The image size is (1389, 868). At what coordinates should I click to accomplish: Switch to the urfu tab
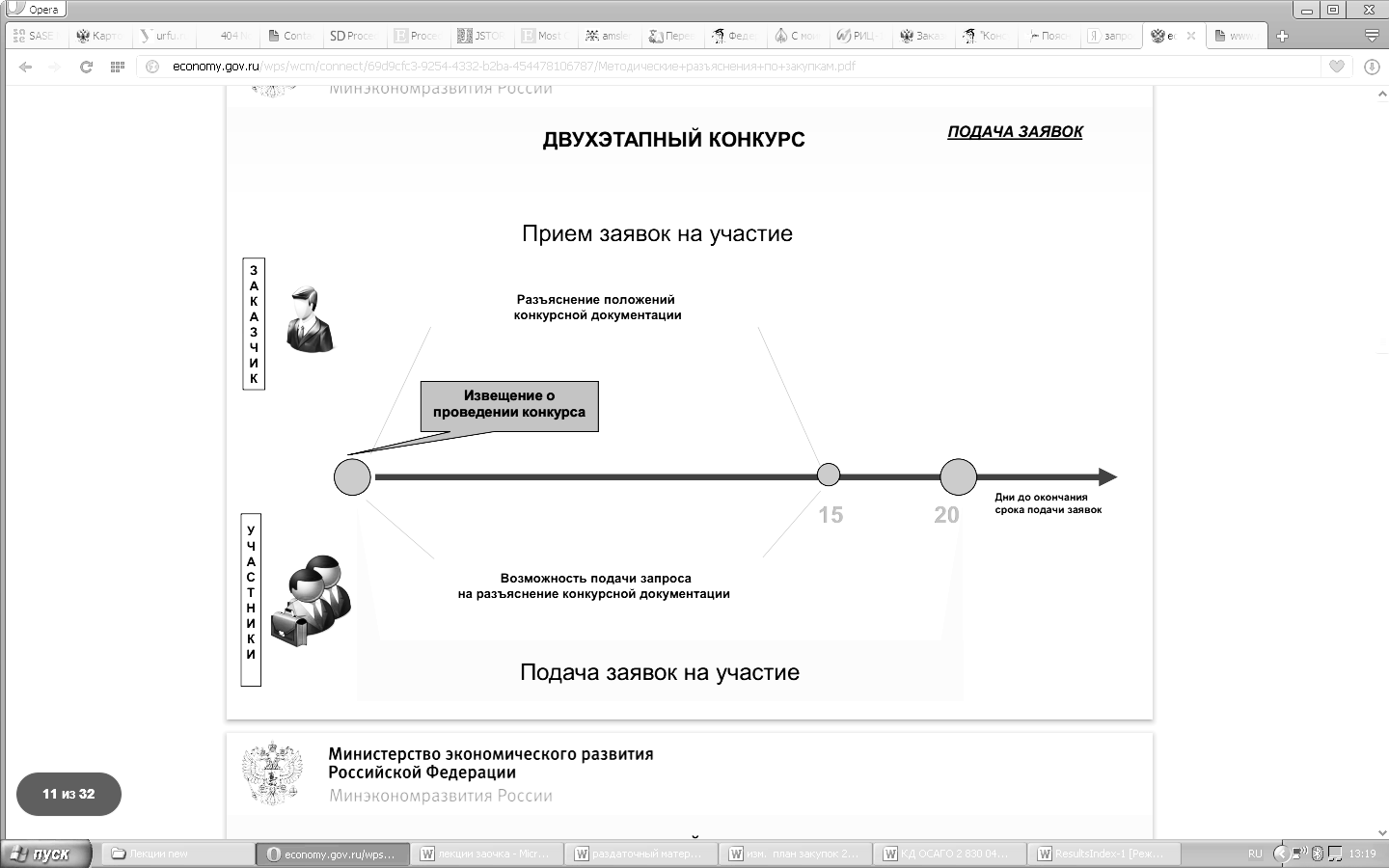(x=163, y=36)
